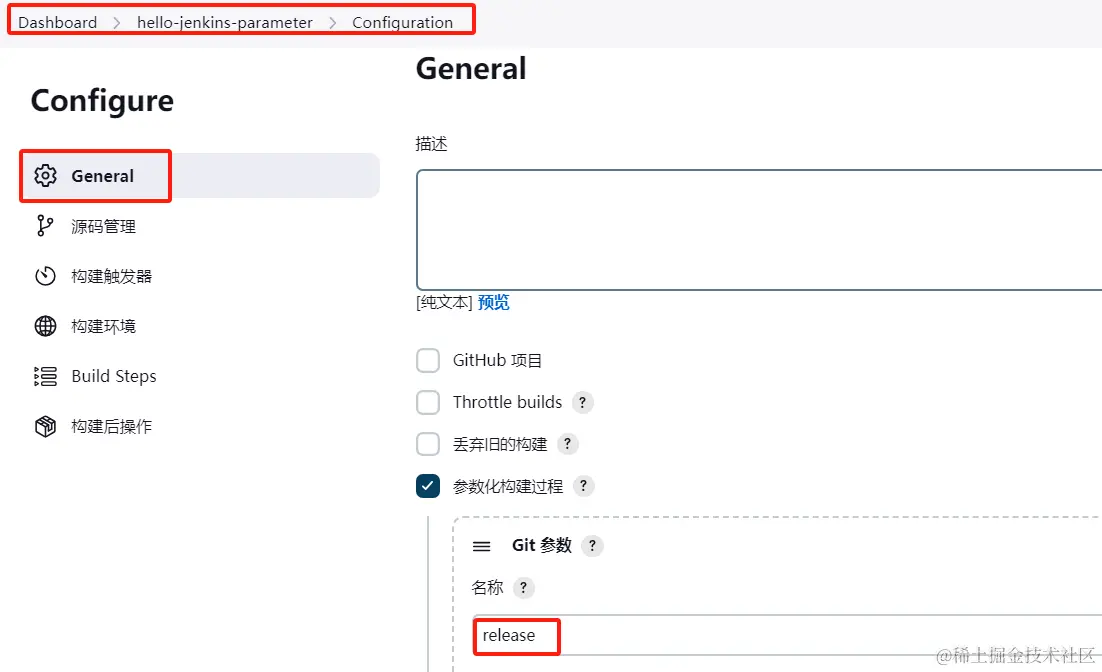
Task: Open help for 丢弃旧的构建
Action: 568,444
